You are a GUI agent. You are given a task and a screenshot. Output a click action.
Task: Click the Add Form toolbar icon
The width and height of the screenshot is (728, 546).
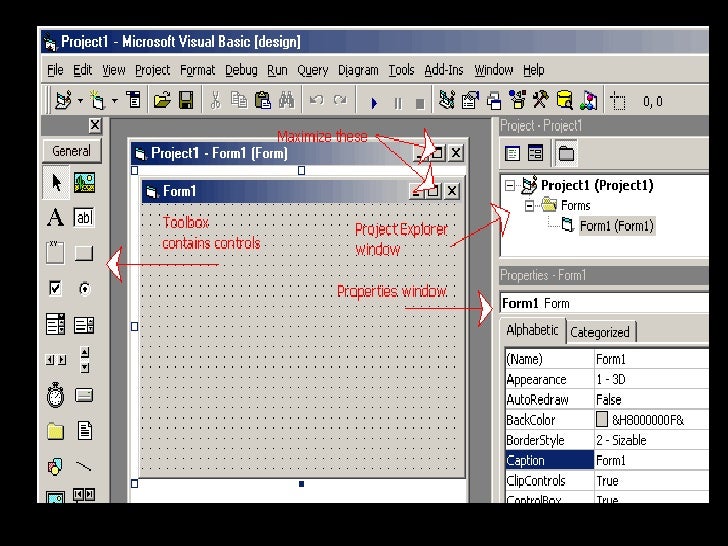pyautogui.click(x=98, y=100)
